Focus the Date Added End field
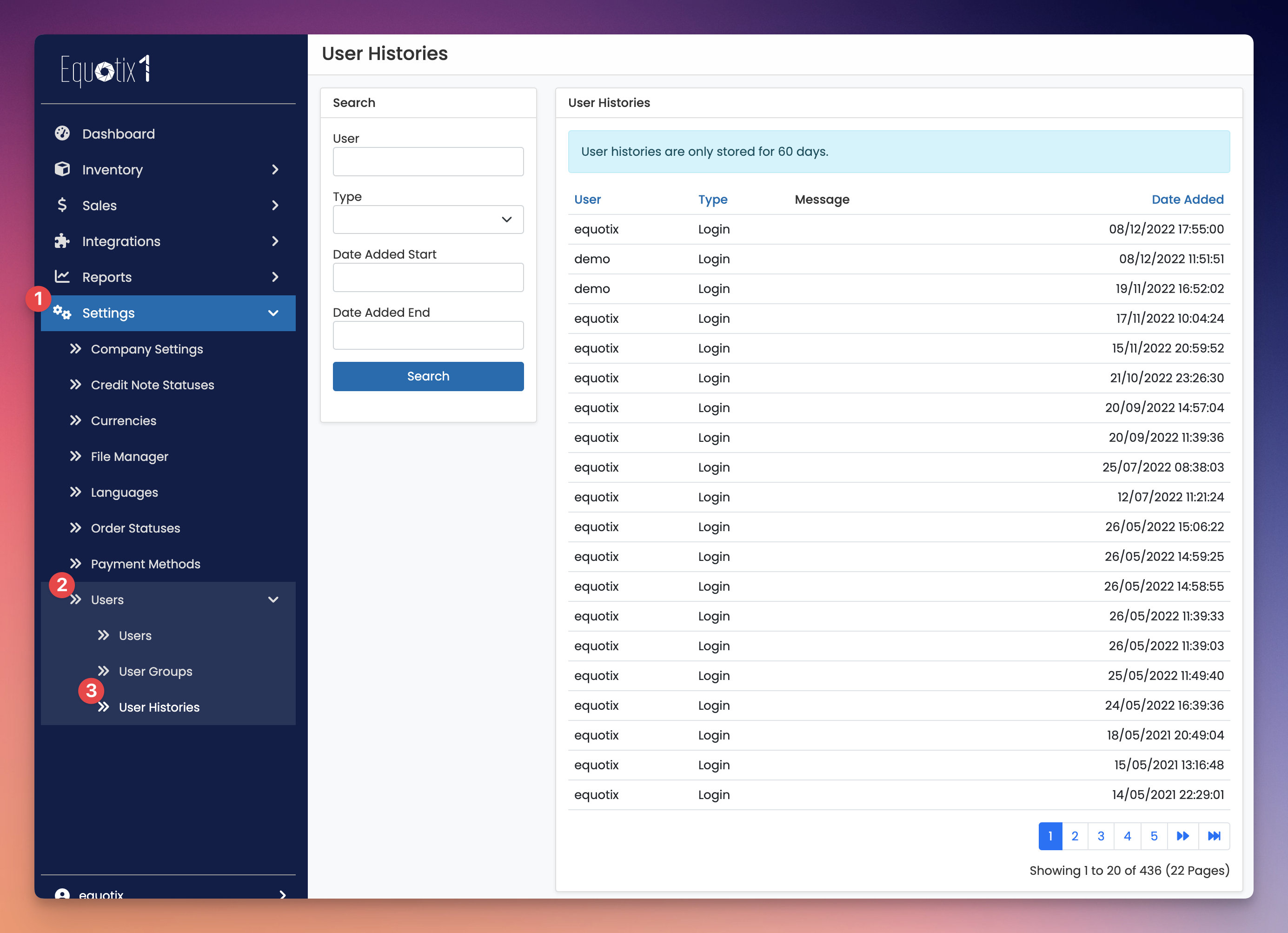The height and width of the screenshot is (933, 1288). (428, 335)
